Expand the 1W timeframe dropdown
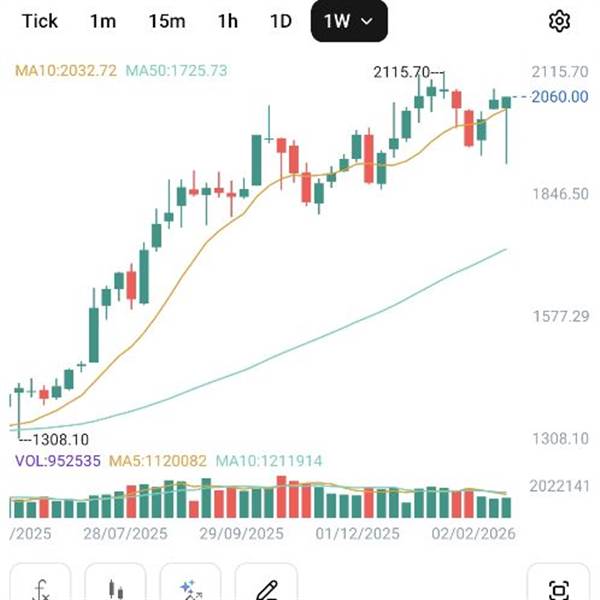Viewport: 600px width, 600px height. (347, 21)
